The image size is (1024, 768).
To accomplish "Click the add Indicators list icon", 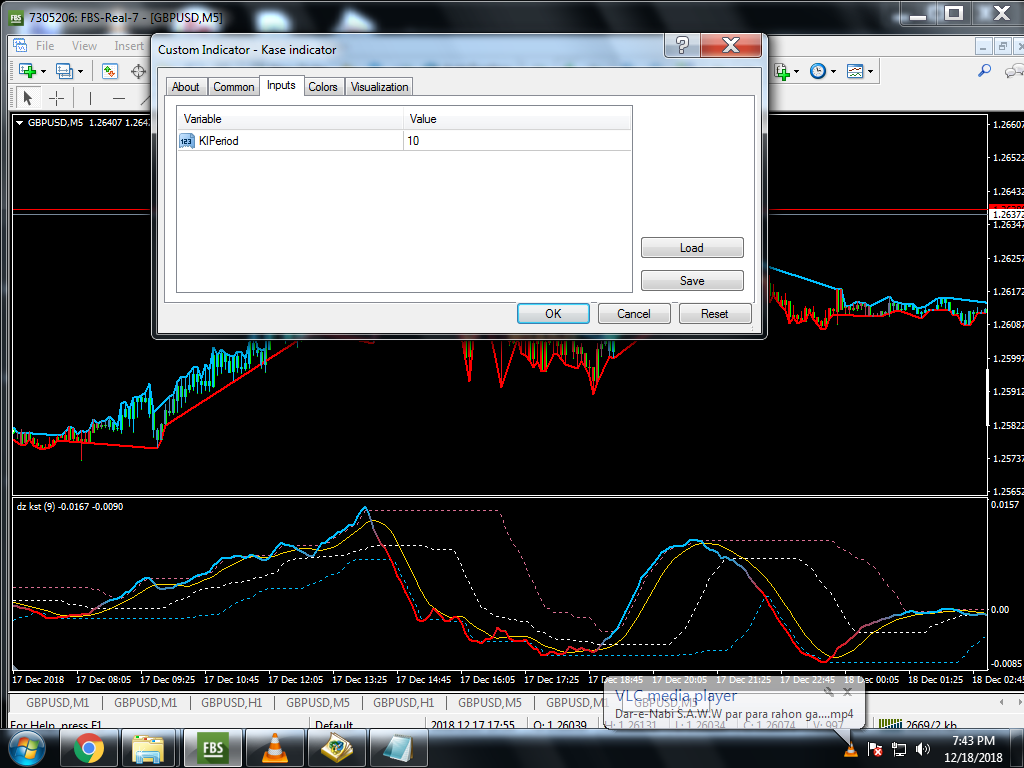I will click(x=782, y=71).
